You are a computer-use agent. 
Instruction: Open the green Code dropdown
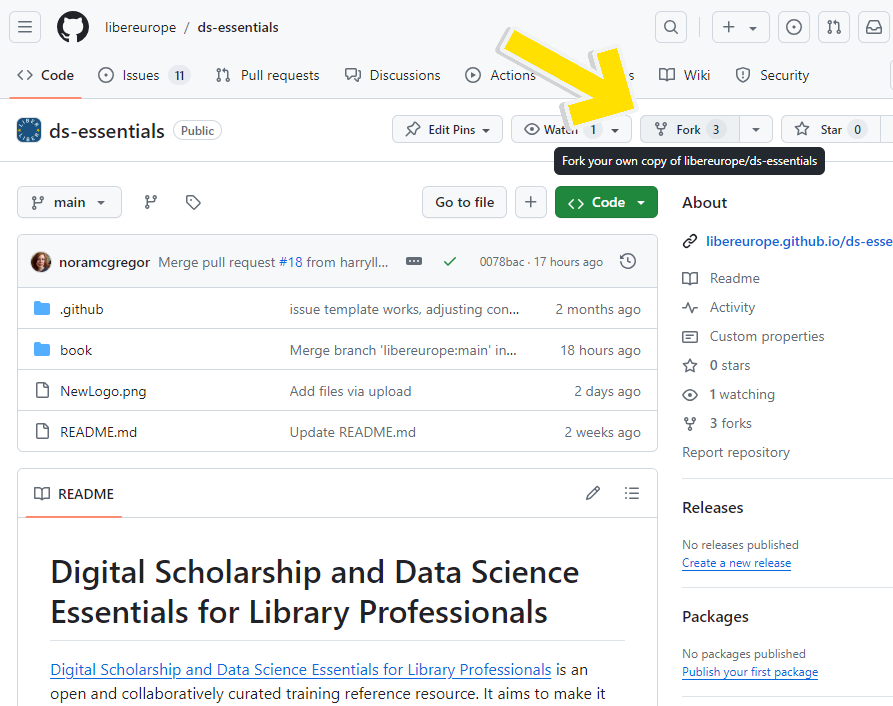[607, 202]
